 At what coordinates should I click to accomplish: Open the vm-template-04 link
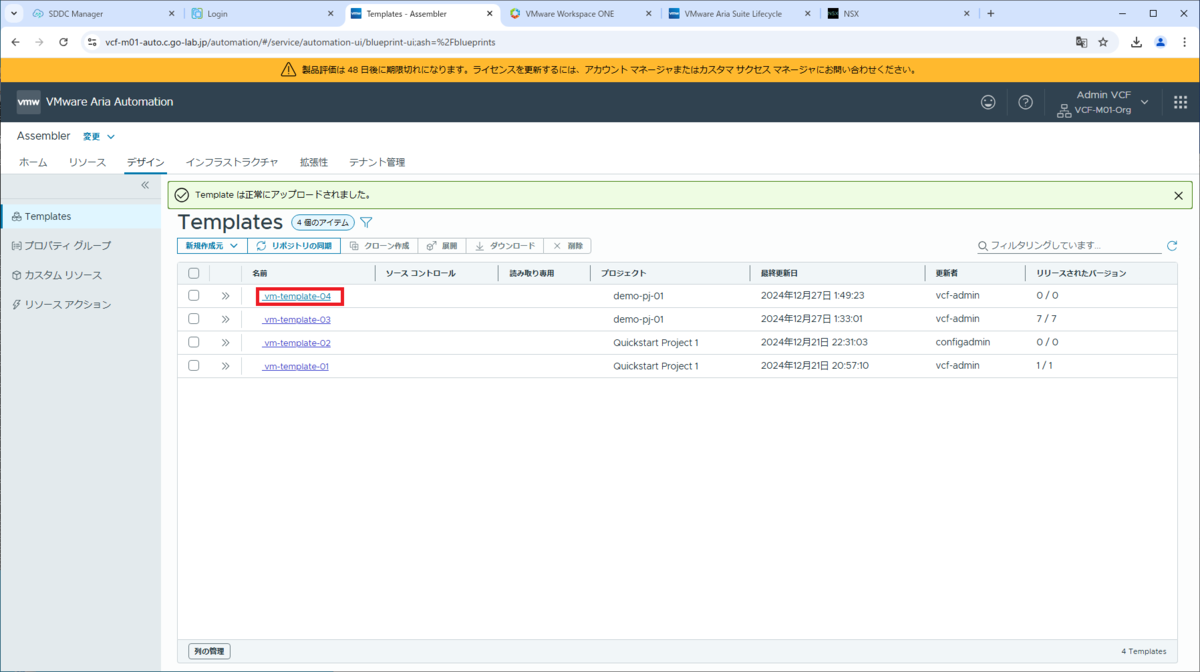coord(297,296)
